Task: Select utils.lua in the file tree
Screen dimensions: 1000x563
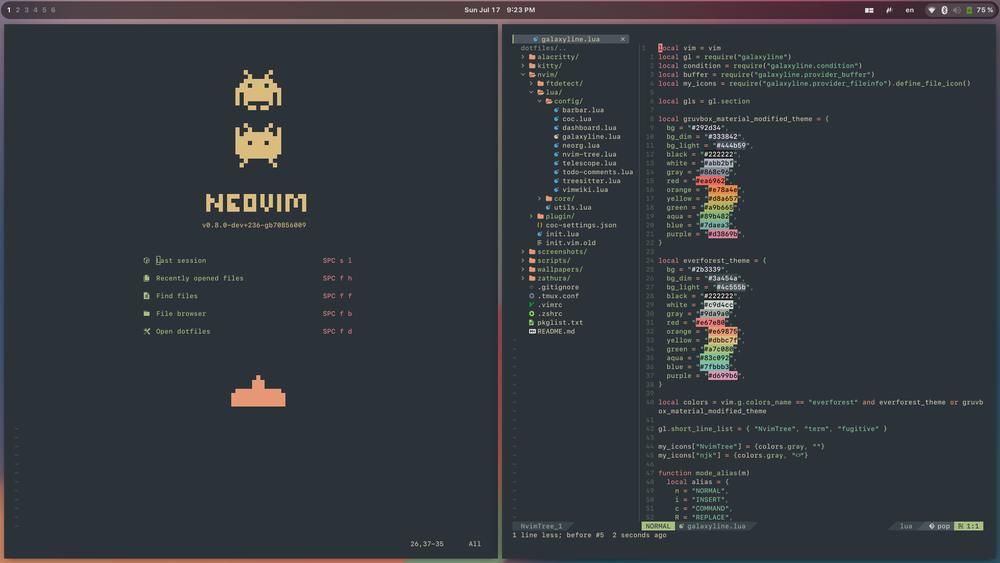Action: pos(573,207)
